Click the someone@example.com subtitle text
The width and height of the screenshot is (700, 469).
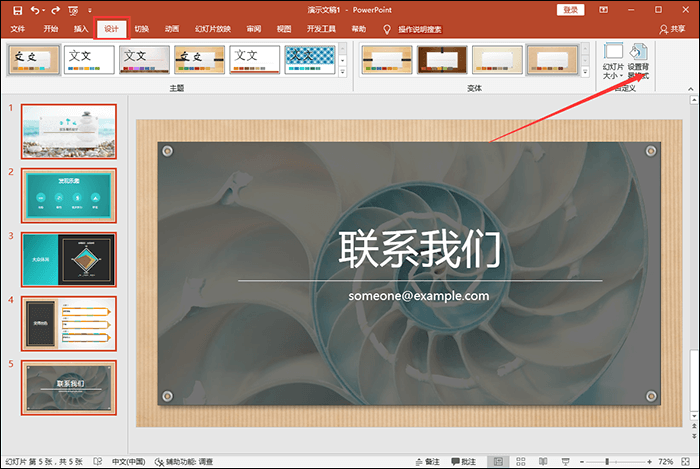(419, 296)
